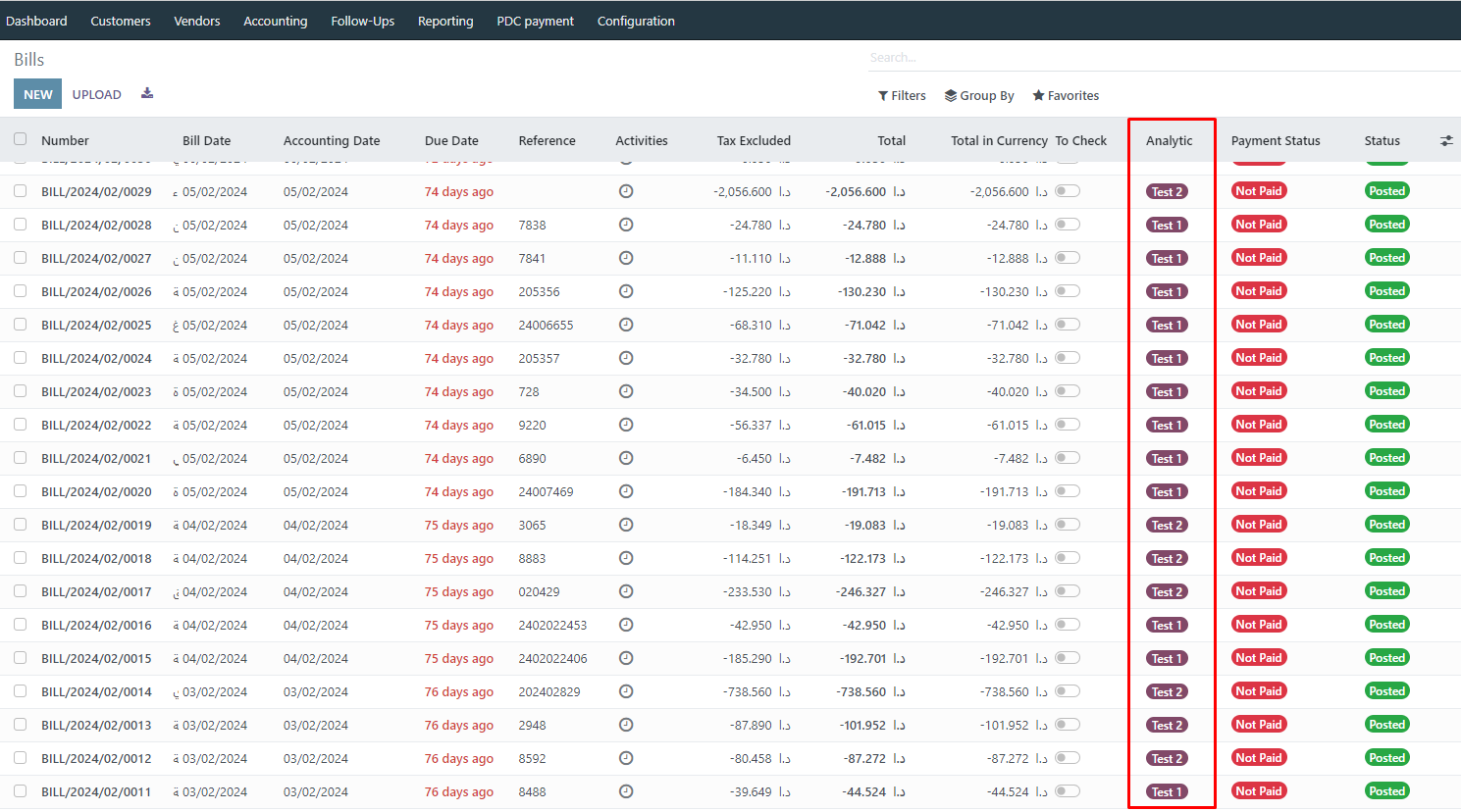Click activity clock for BILL/2024/02/0026

(x=626, y=291)
